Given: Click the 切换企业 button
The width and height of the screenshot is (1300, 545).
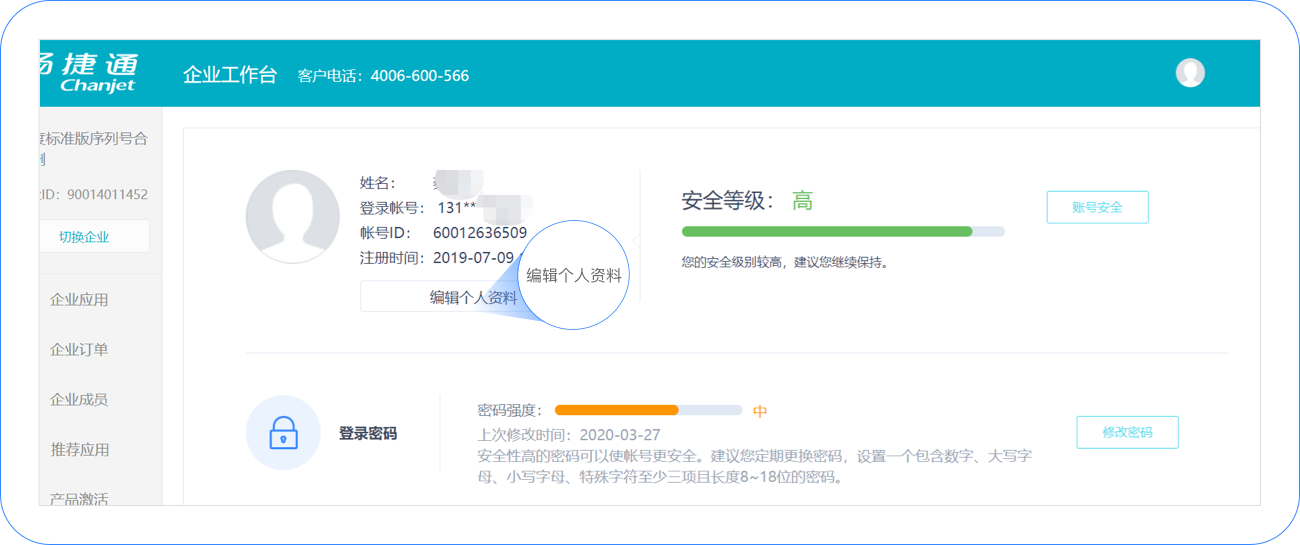Looking at the screenshot, I should tap(84, 237).
